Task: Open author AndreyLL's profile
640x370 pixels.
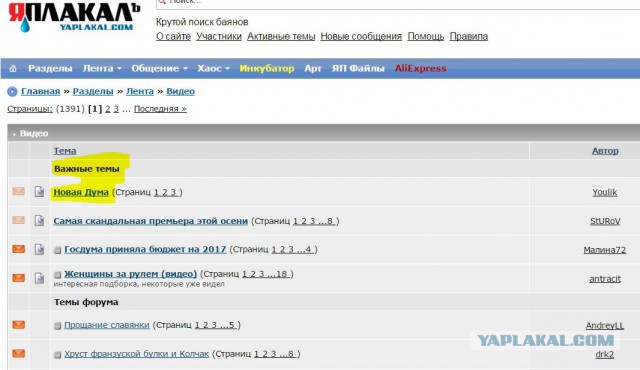Action: [604, 326]
